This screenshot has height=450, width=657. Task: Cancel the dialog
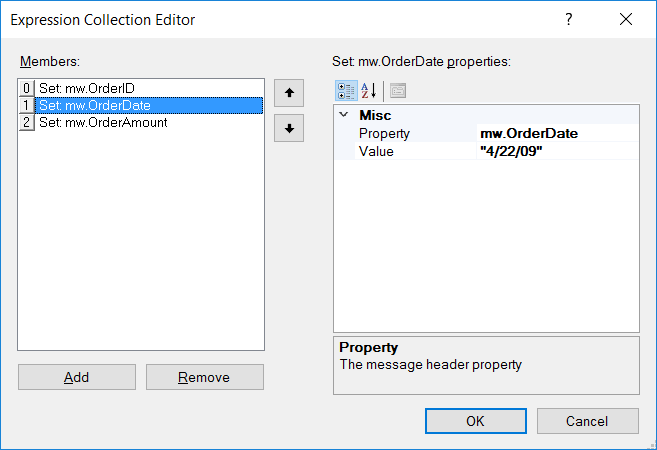(587, 421)
